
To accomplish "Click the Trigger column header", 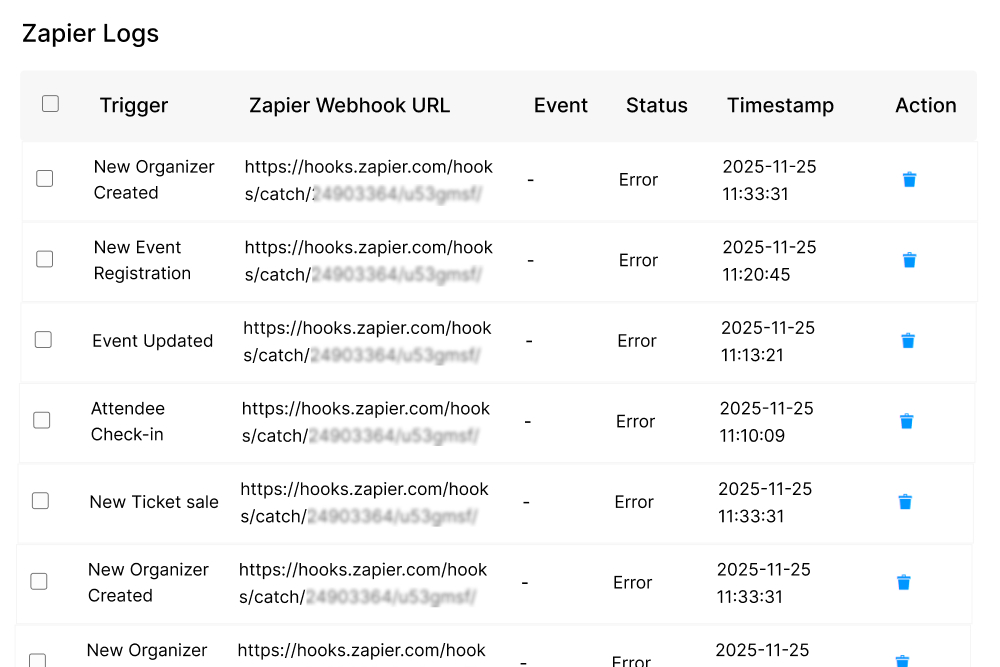I will (133, 105).
